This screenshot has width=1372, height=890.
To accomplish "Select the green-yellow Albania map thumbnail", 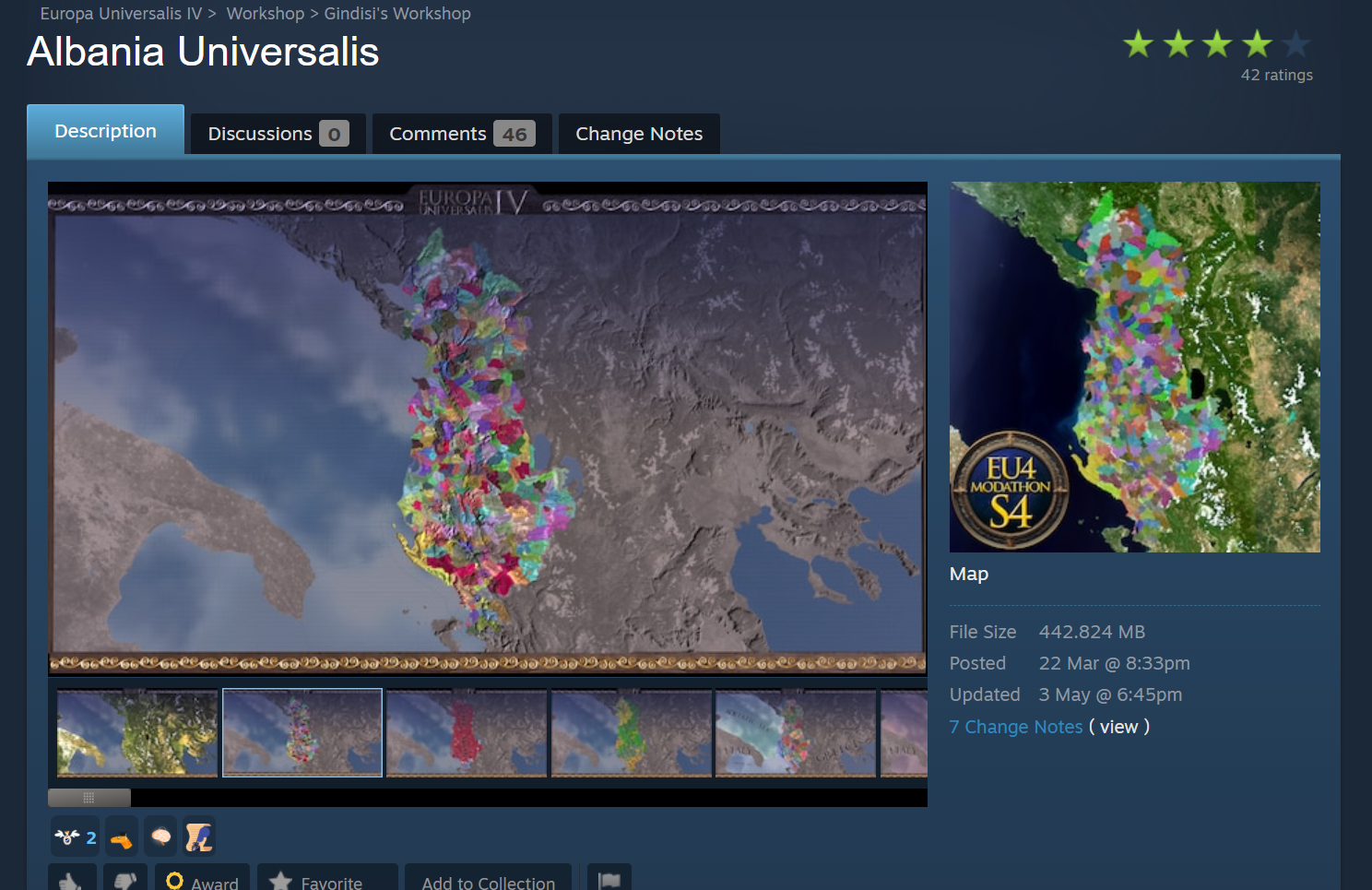I will tap(632, 732).
